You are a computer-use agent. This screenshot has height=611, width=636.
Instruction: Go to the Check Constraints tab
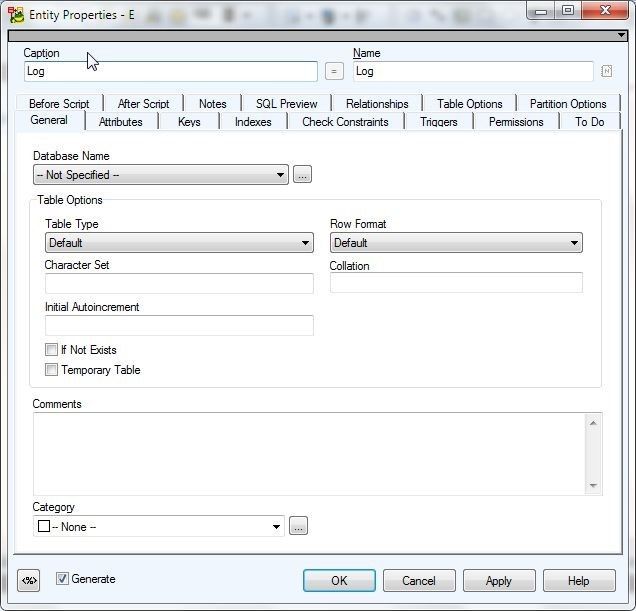345,122
